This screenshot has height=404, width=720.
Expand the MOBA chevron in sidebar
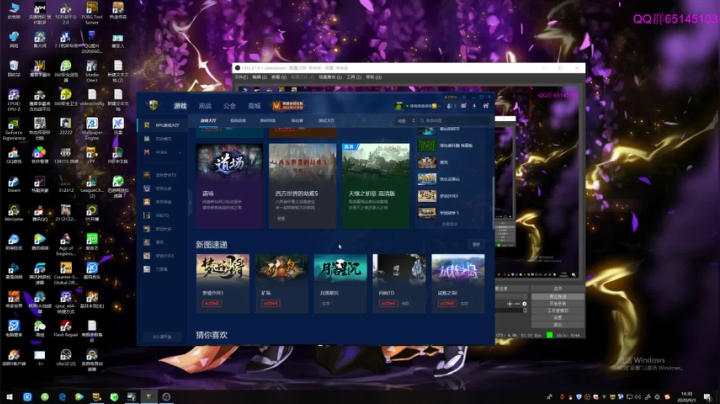pos(180,152)
